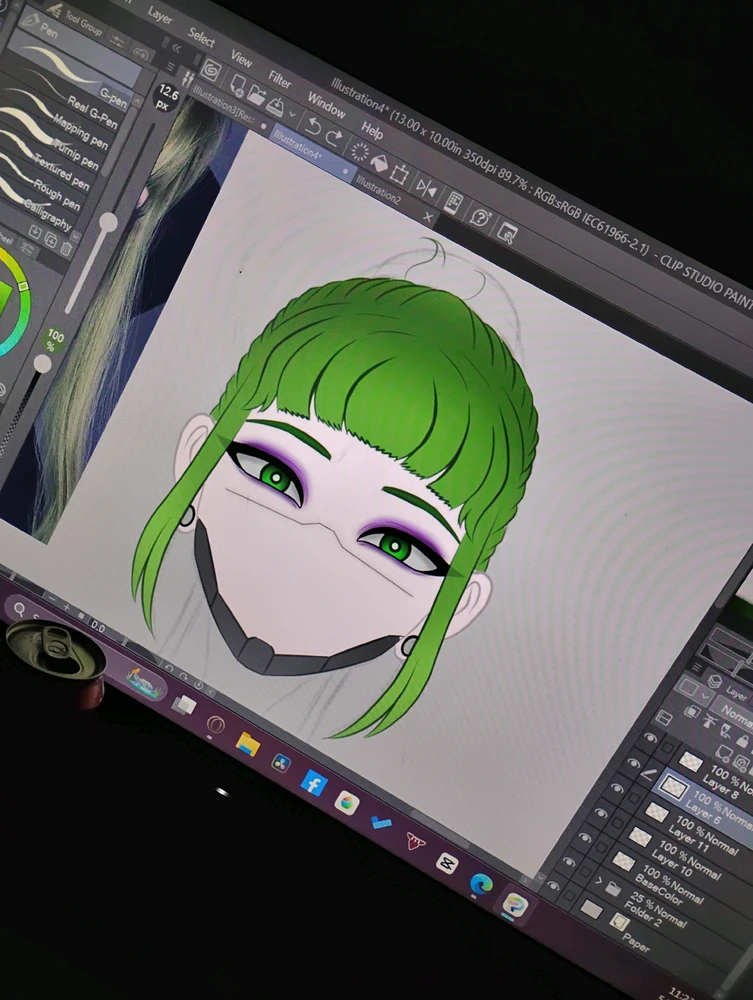Switch to the Illustration2 tab
This screenshot has height=1000, width=753.
(380, 191)
